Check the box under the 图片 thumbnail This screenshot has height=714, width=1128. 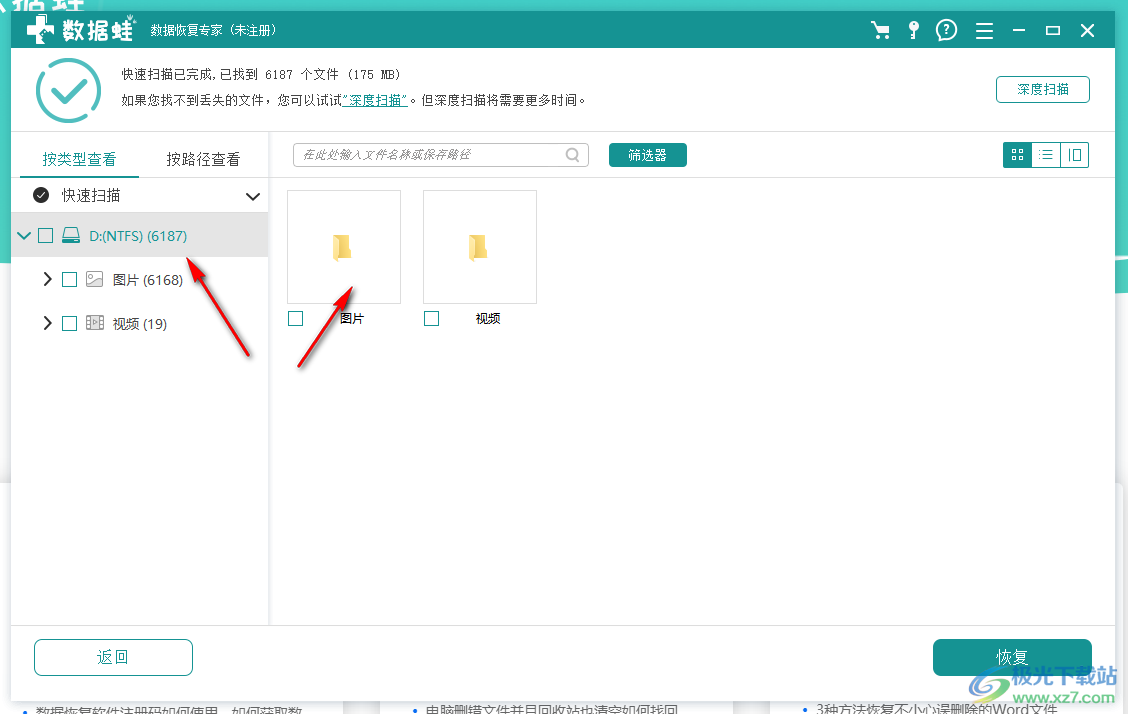pyautogui.click(x=295, y=319)
